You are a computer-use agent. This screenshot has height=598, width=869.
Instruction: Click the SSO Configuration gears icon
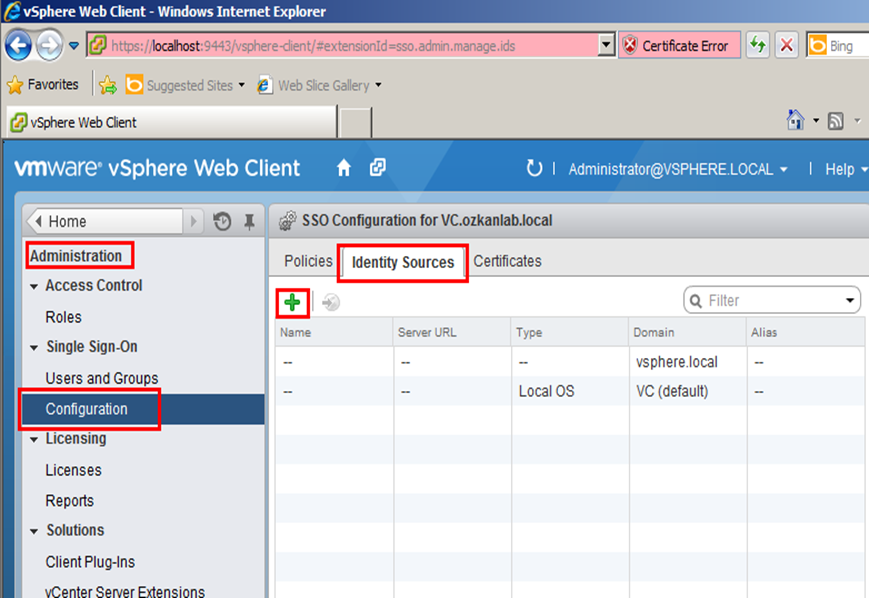point(288,221)
